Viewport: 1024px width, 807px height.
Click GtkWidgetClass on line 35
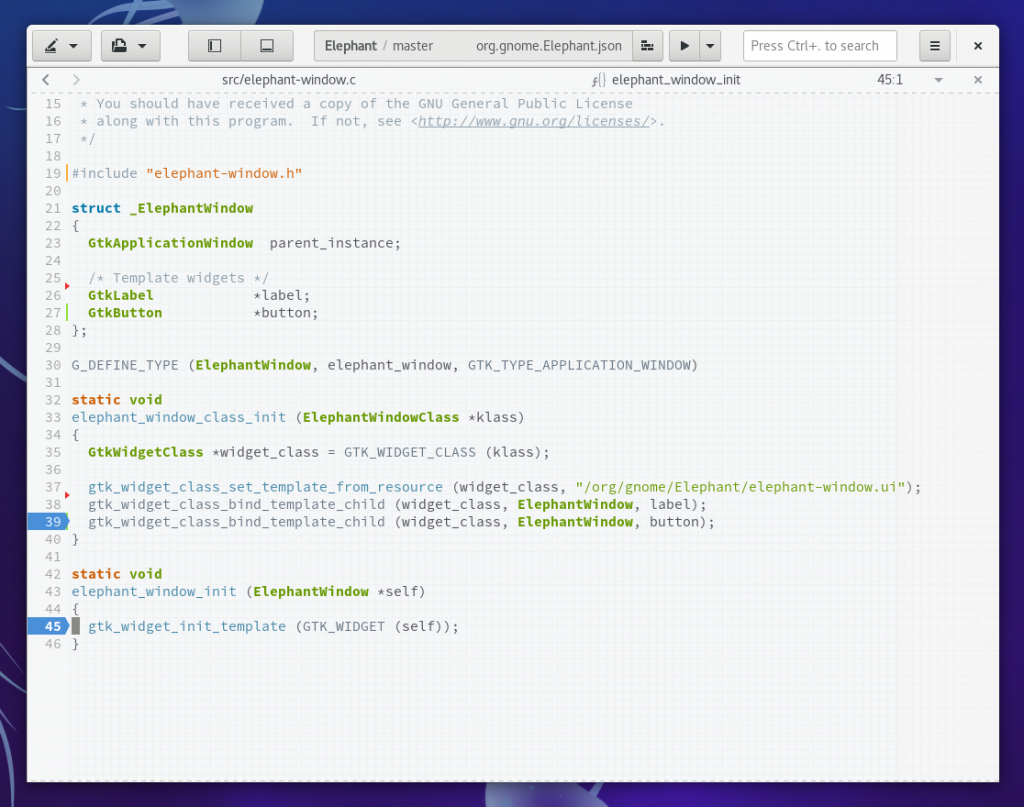(146, 452)
